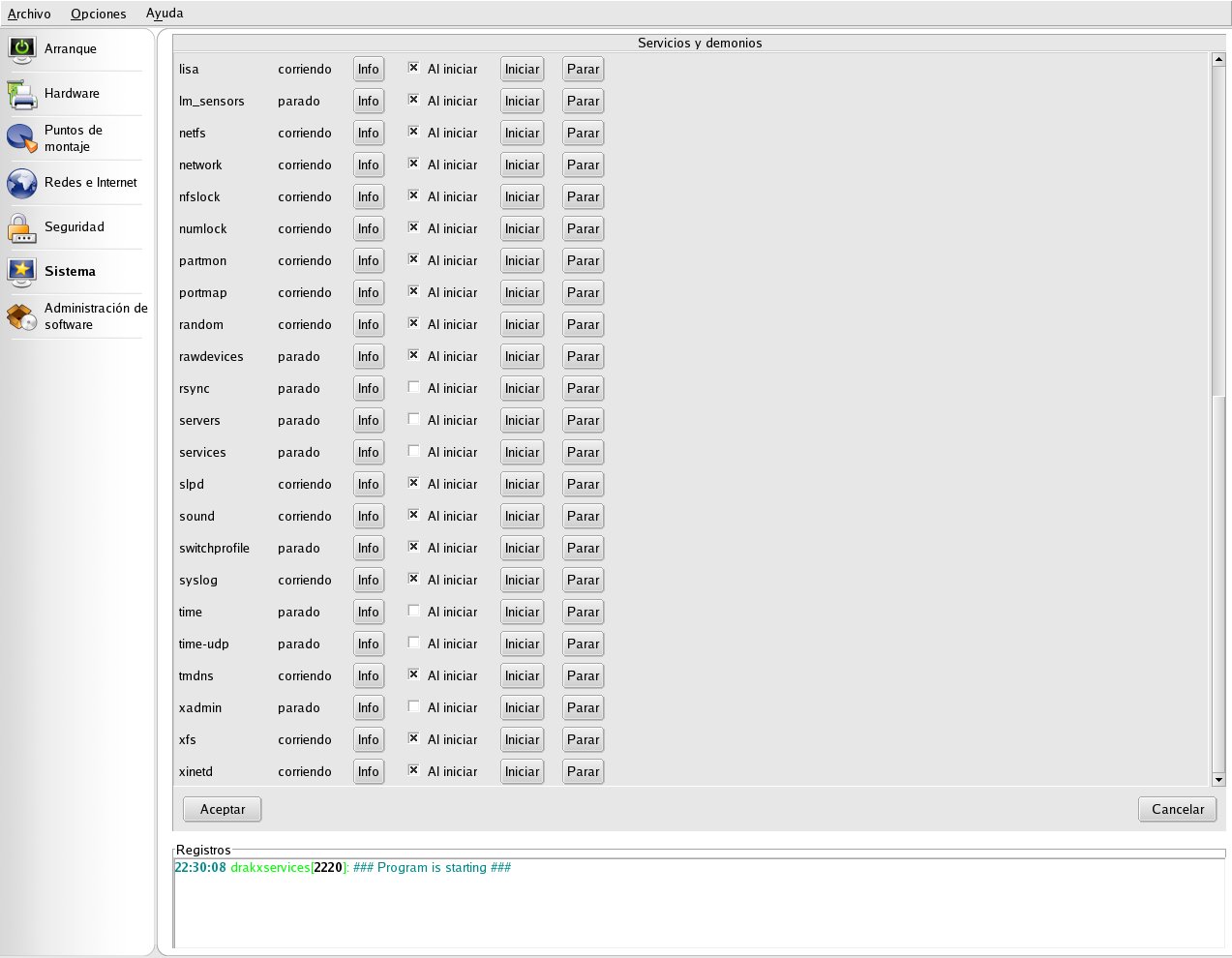
Task: Open the Ayuda menu
Action: click(165, 14)
